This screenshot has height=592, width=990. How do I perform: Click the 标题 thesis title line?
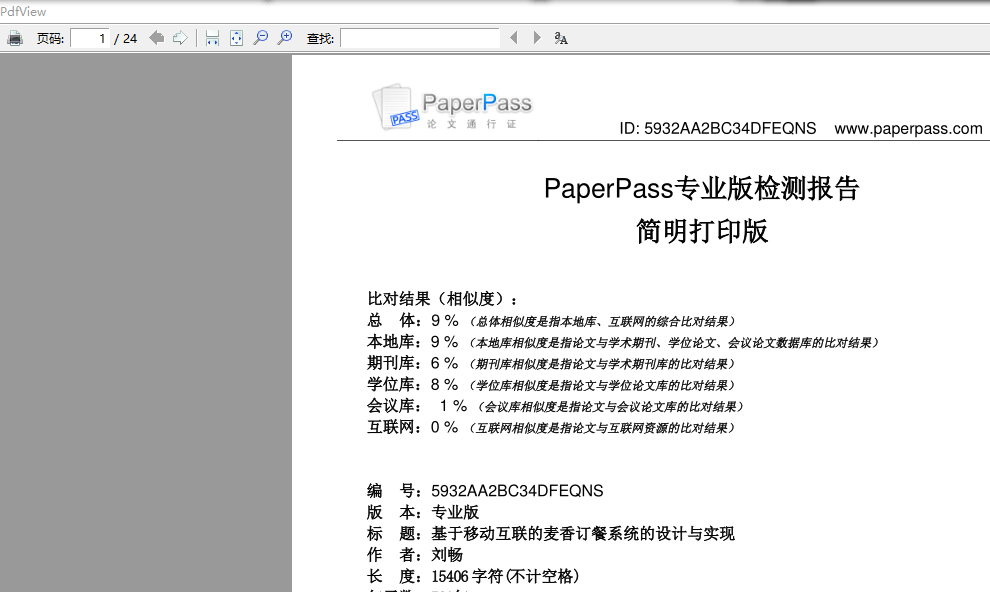tap(551, 534)
